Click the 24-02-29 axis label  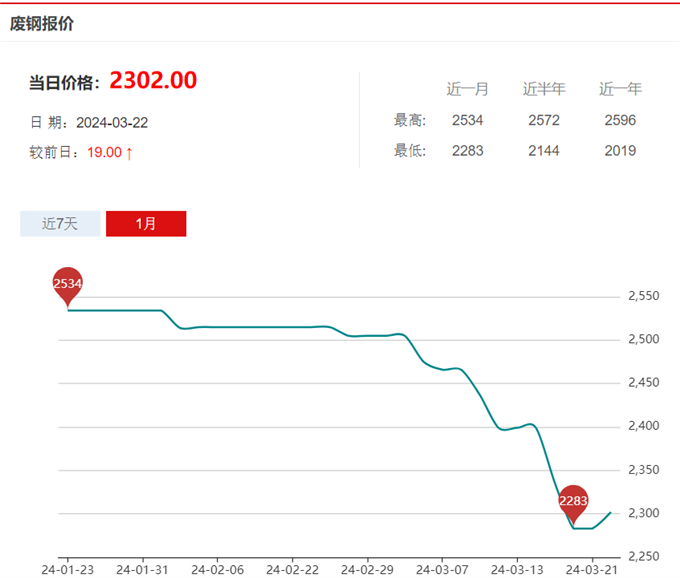[x=367, y=570]
